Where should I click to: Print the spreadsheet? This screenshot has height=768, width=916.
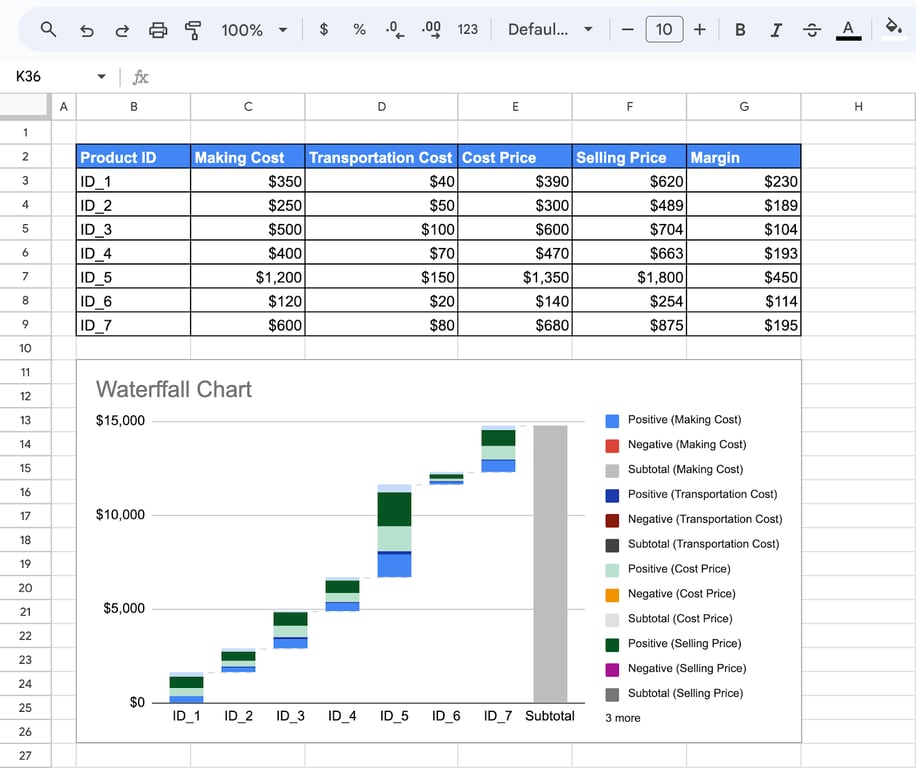[158, 30]
